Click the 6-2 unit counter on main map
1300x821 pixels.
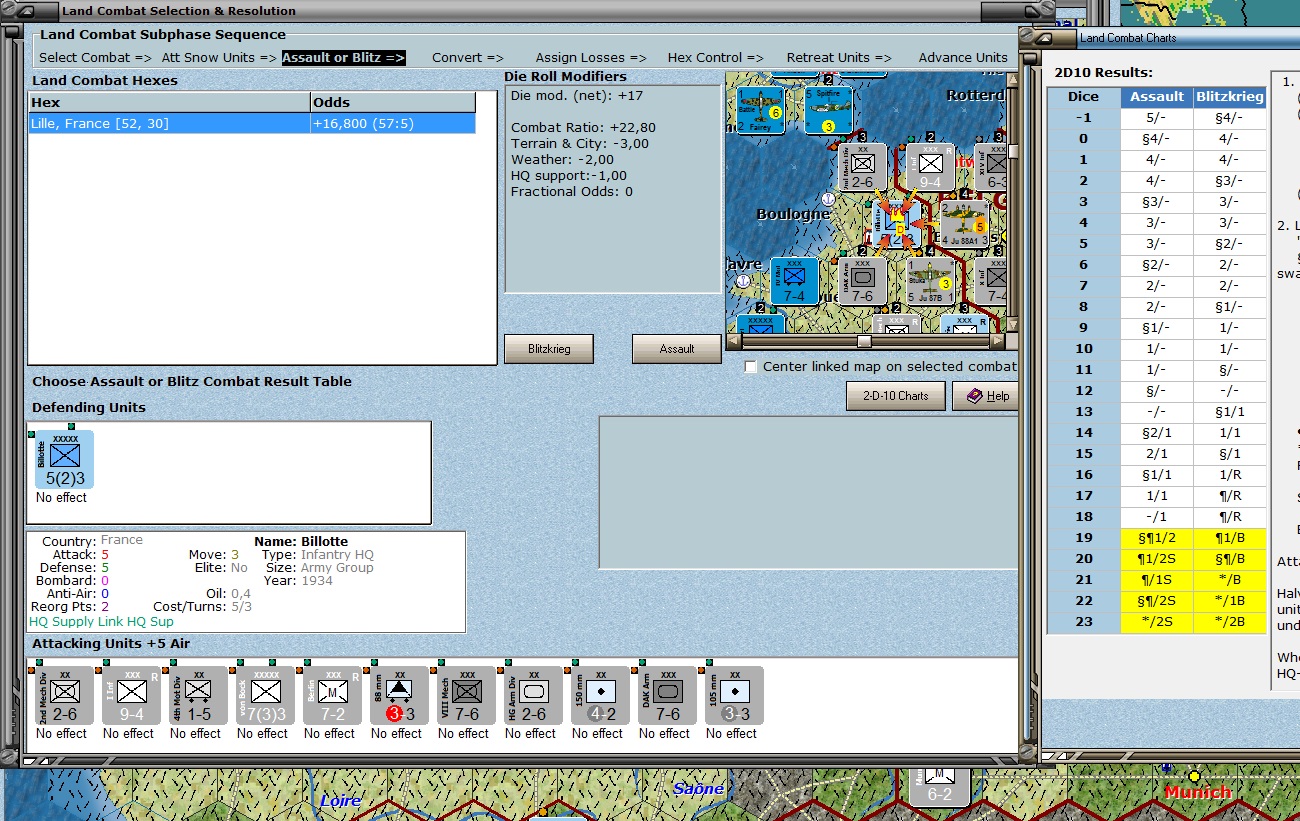939,787
